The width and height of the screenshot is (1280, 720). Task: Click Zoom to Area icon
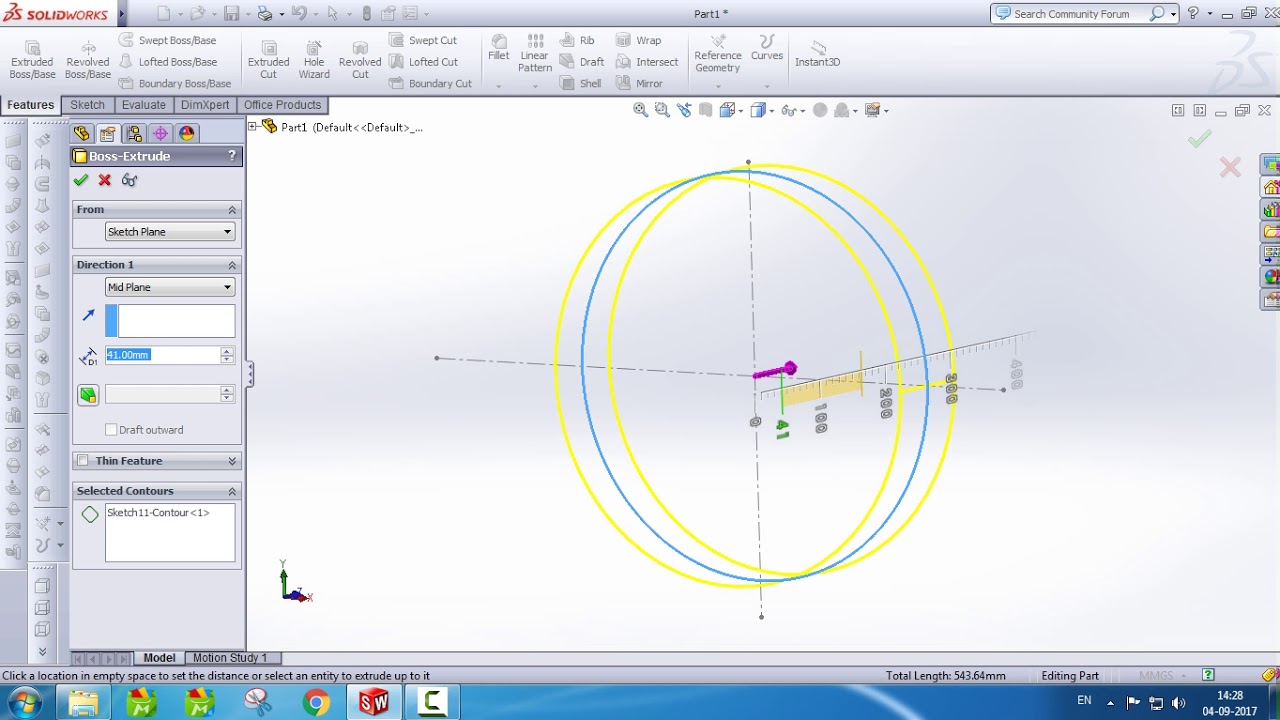coord(662,110)
